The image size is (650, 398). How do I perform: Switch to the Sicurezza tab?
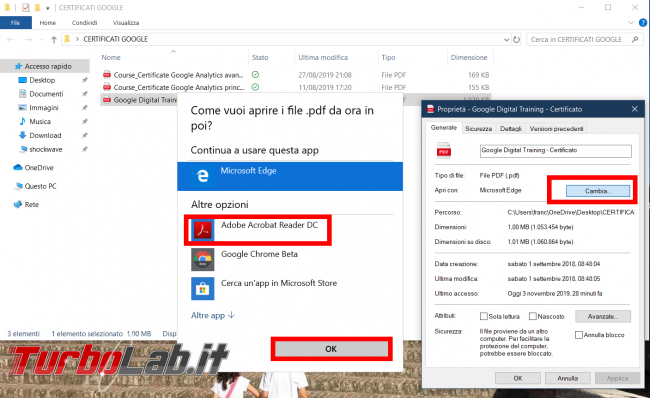(x=478, y=129)
